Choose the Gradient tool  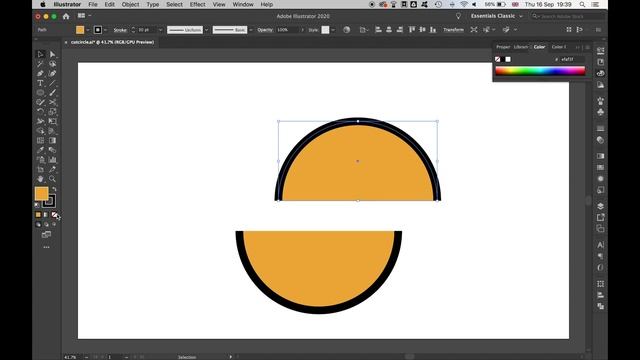pyautogui.click(x=53, y=141)
